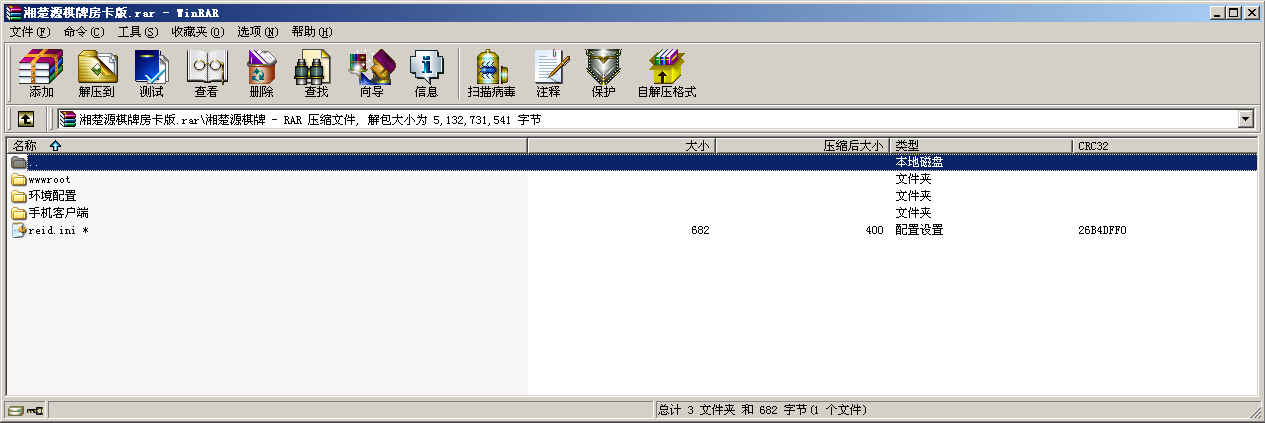
Task: Open the 文件(F) menu
Action: pyautogui.click(x=30, y=32)
